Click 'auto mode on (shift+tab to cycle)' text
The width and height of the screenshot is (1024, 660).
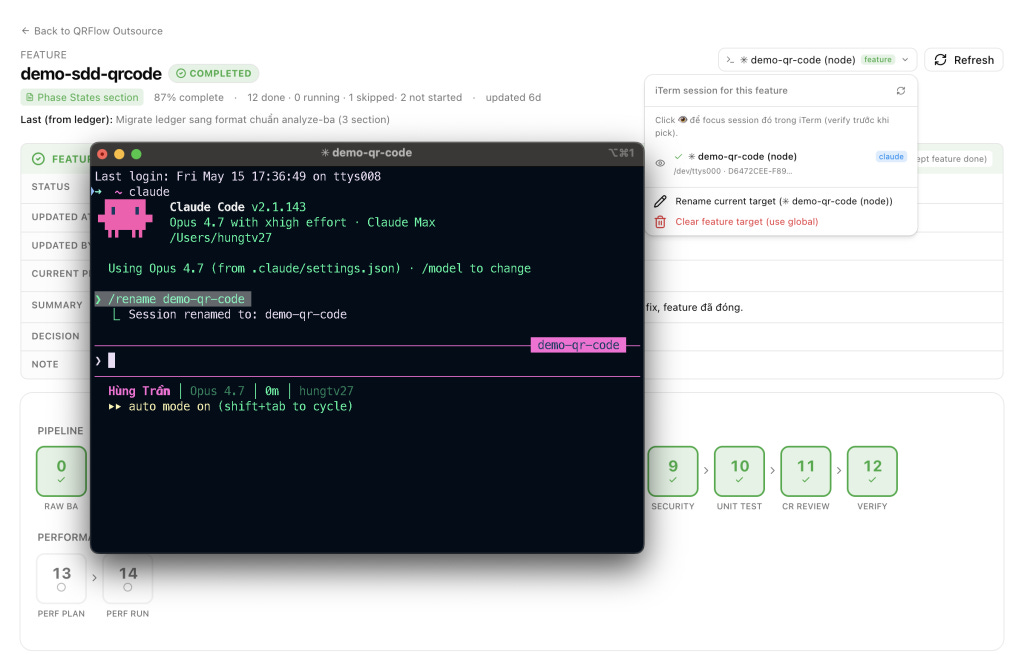[240, 407]
